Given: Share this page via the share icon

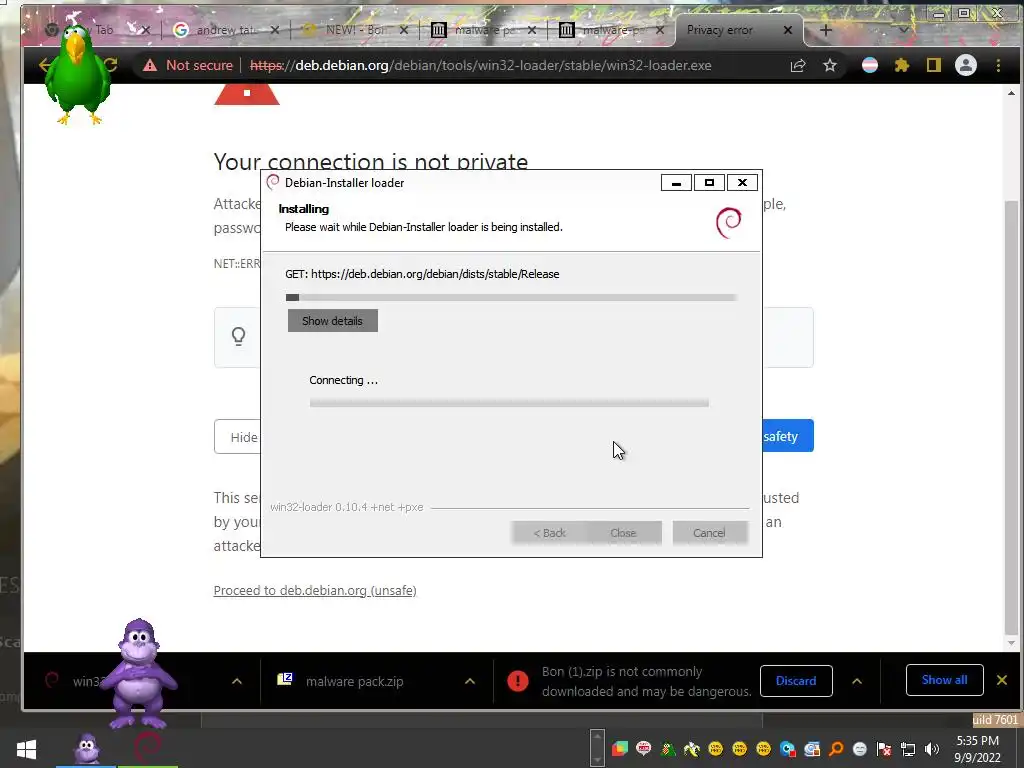Looking at the screenshot, I should [x=798, y=65].
